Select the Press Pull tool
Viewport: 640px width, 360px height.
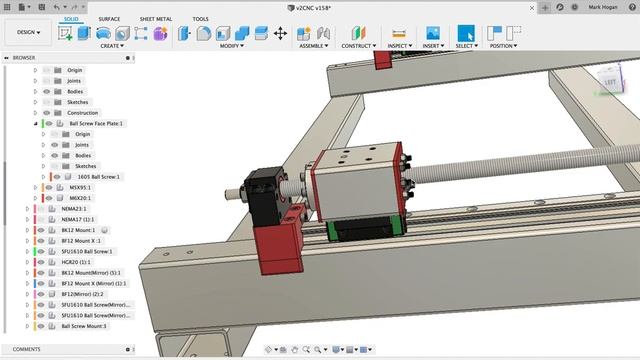click(x=184, y=33)
